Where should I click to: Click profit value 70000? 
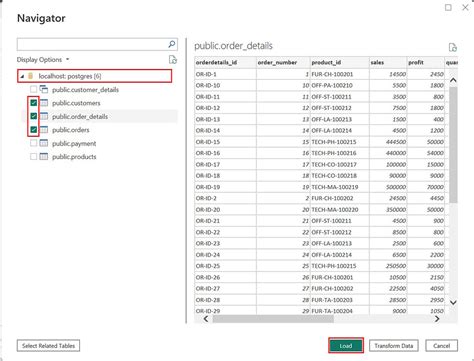(x=426, y=187)
